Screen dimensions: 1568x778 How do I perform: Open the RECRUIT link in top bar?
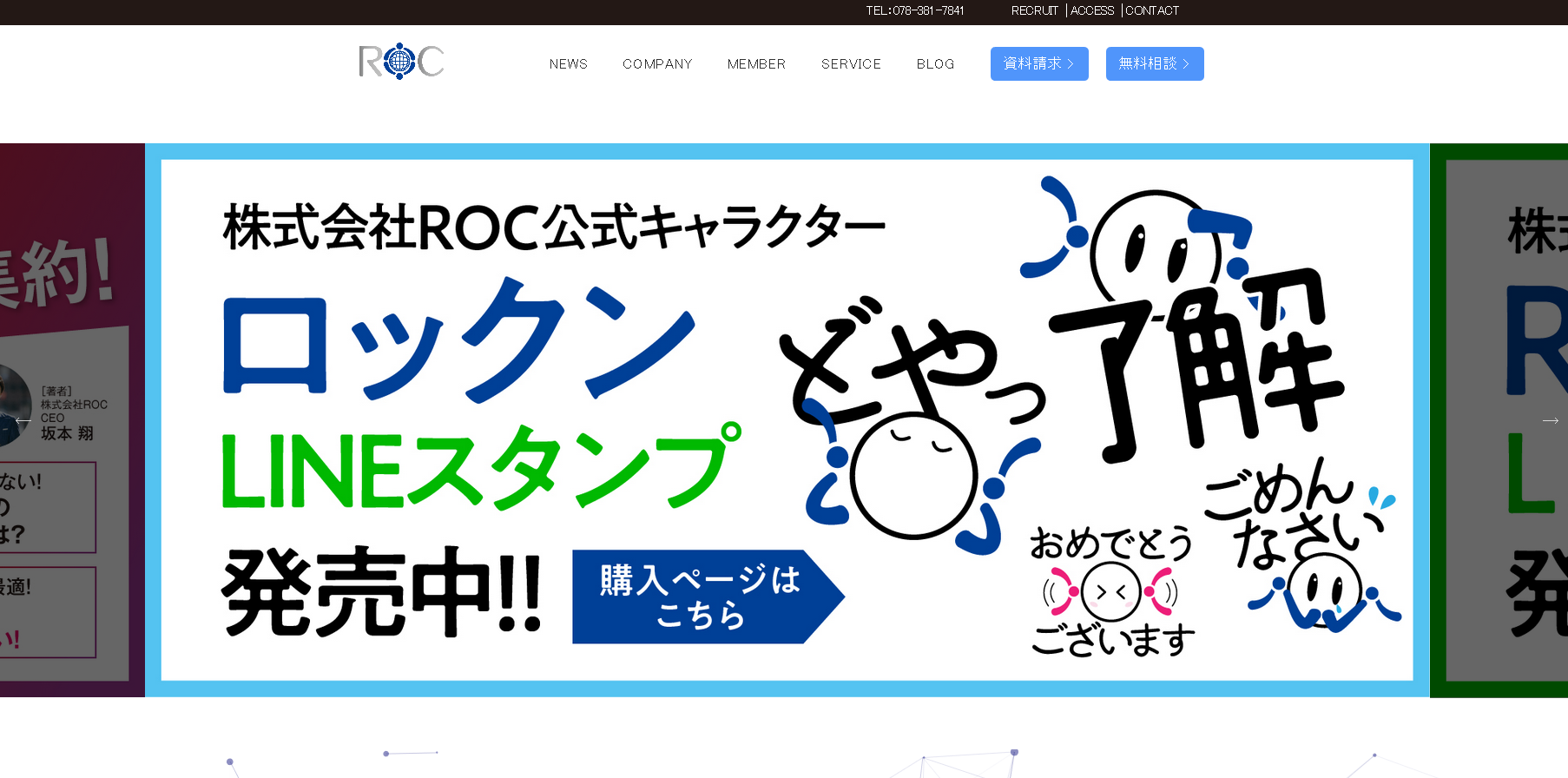(1035, 10)
